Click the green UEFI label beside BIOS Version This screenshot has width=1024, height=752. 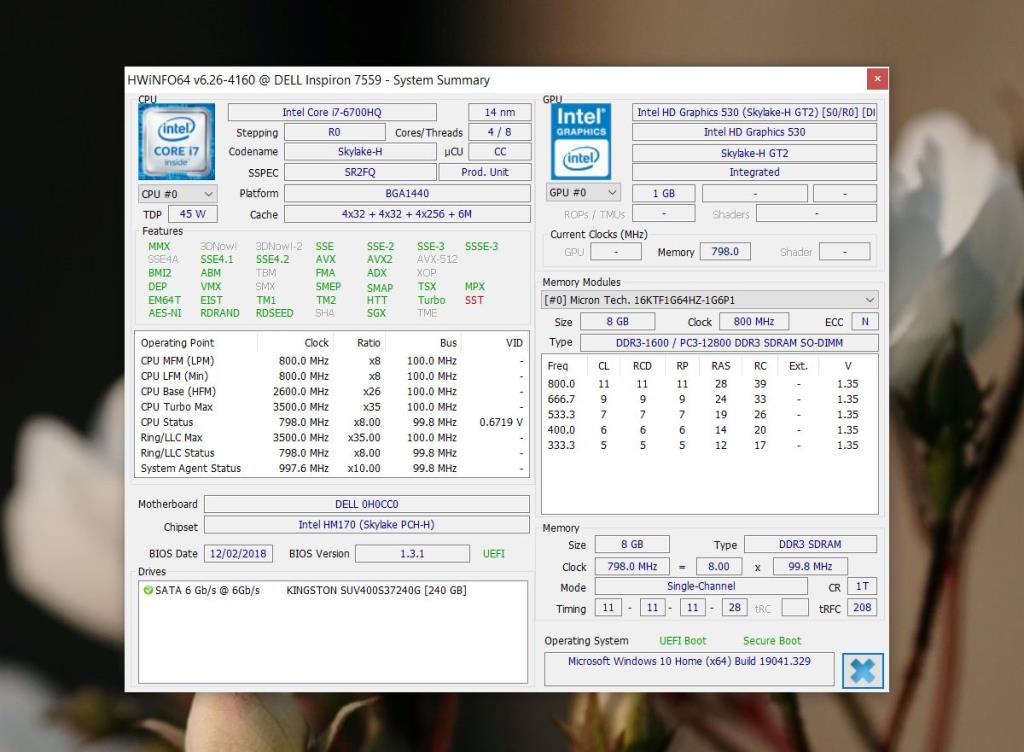493,553
